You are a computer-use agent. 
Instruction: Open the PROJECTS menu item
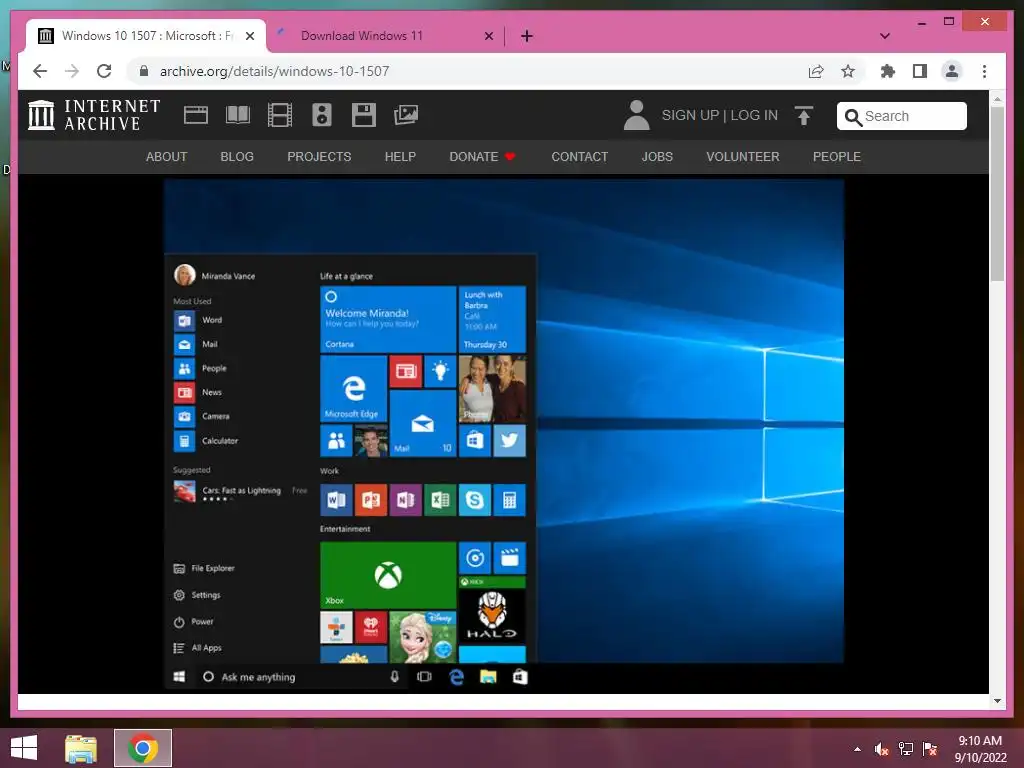319,157
